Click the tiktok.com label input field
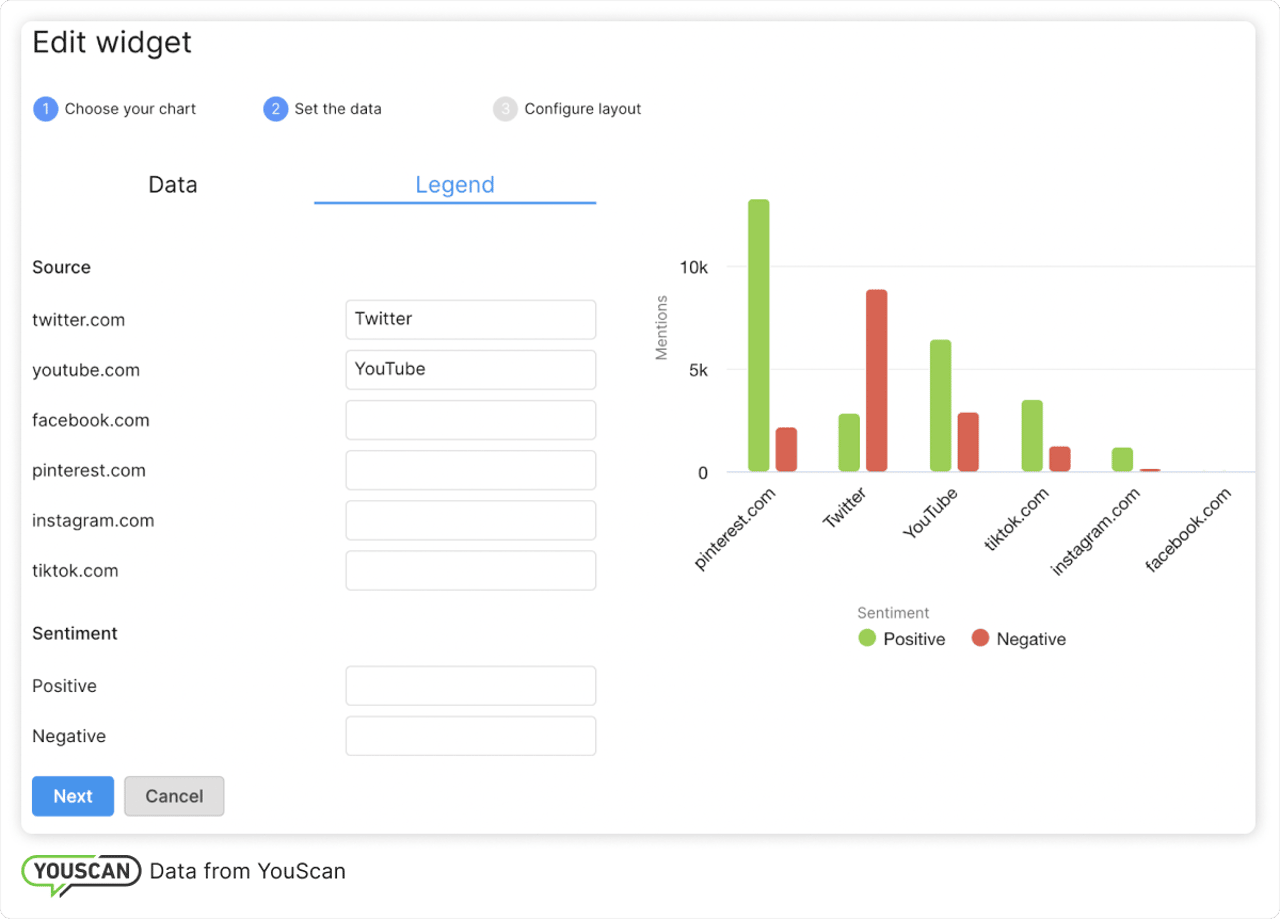Screen dimensions: 1280x919 coord(471,570)
